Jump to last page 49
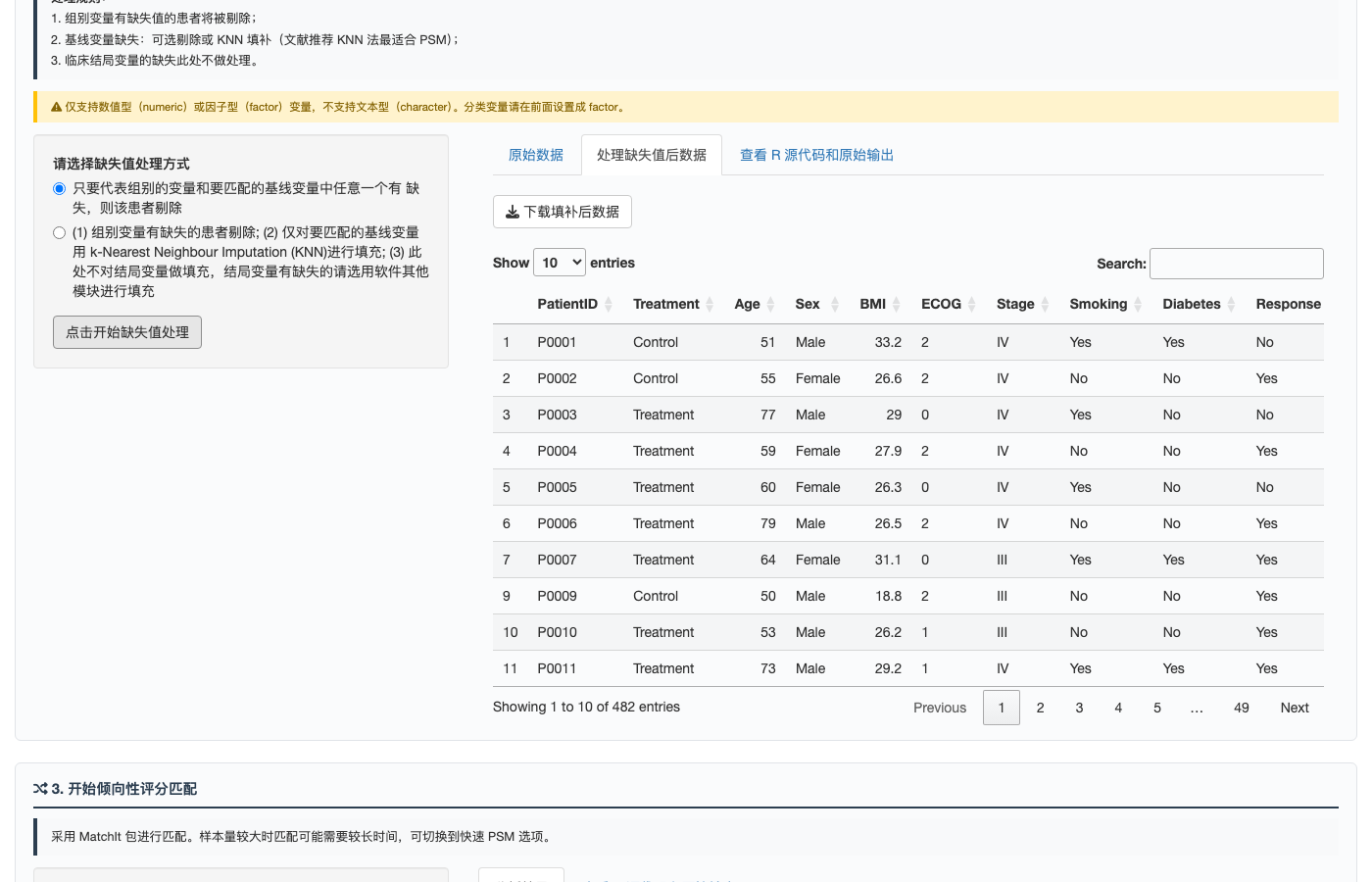 pos(1242,708)
